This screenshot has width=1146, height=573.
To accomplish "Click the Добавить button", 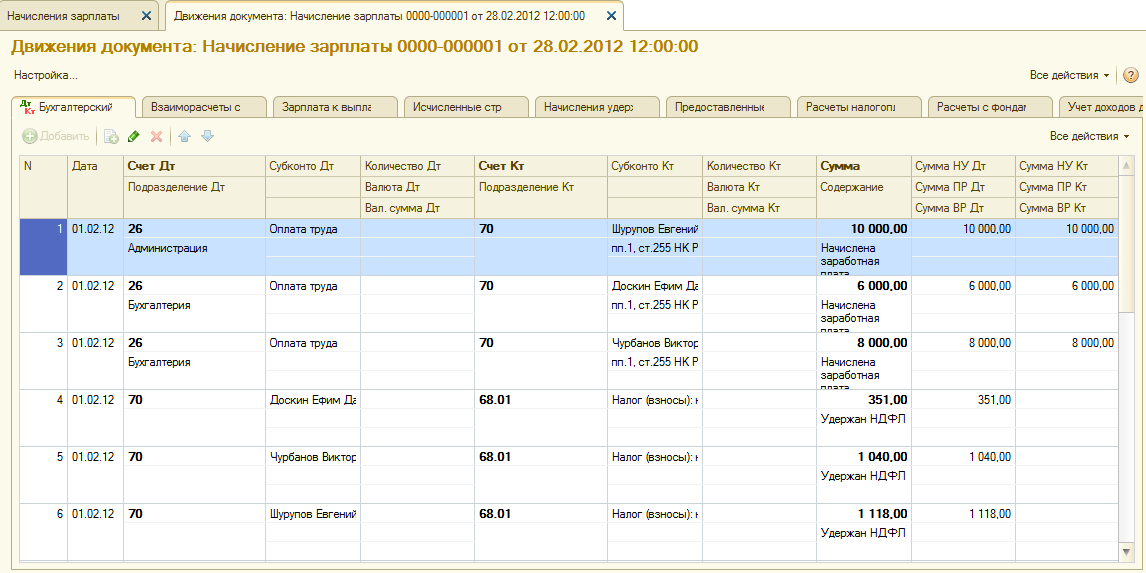I will [56, 136].
